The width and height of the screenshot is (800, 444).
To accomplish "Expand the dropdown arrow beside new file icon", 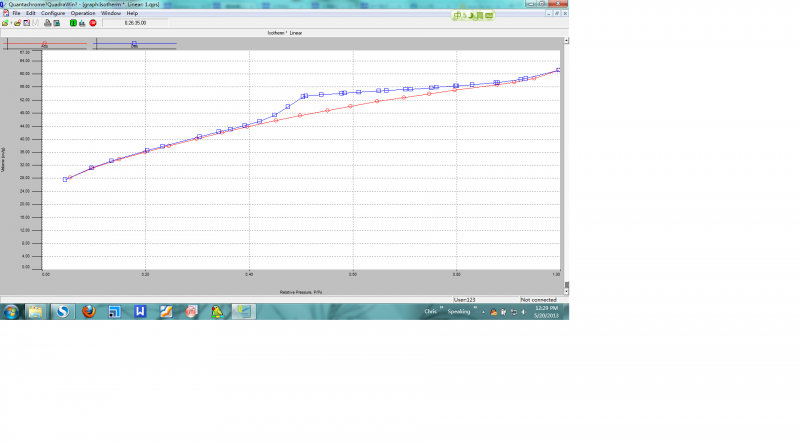I will pyautogui.click(x=11, y=23).
